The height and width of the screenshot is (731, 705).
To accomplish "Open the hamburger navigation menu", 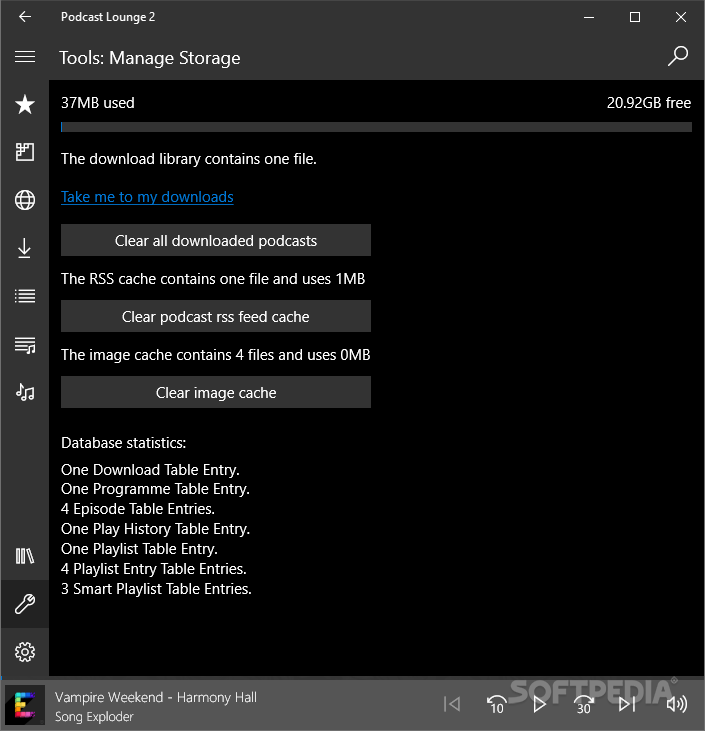I will (x=25, y=57).
